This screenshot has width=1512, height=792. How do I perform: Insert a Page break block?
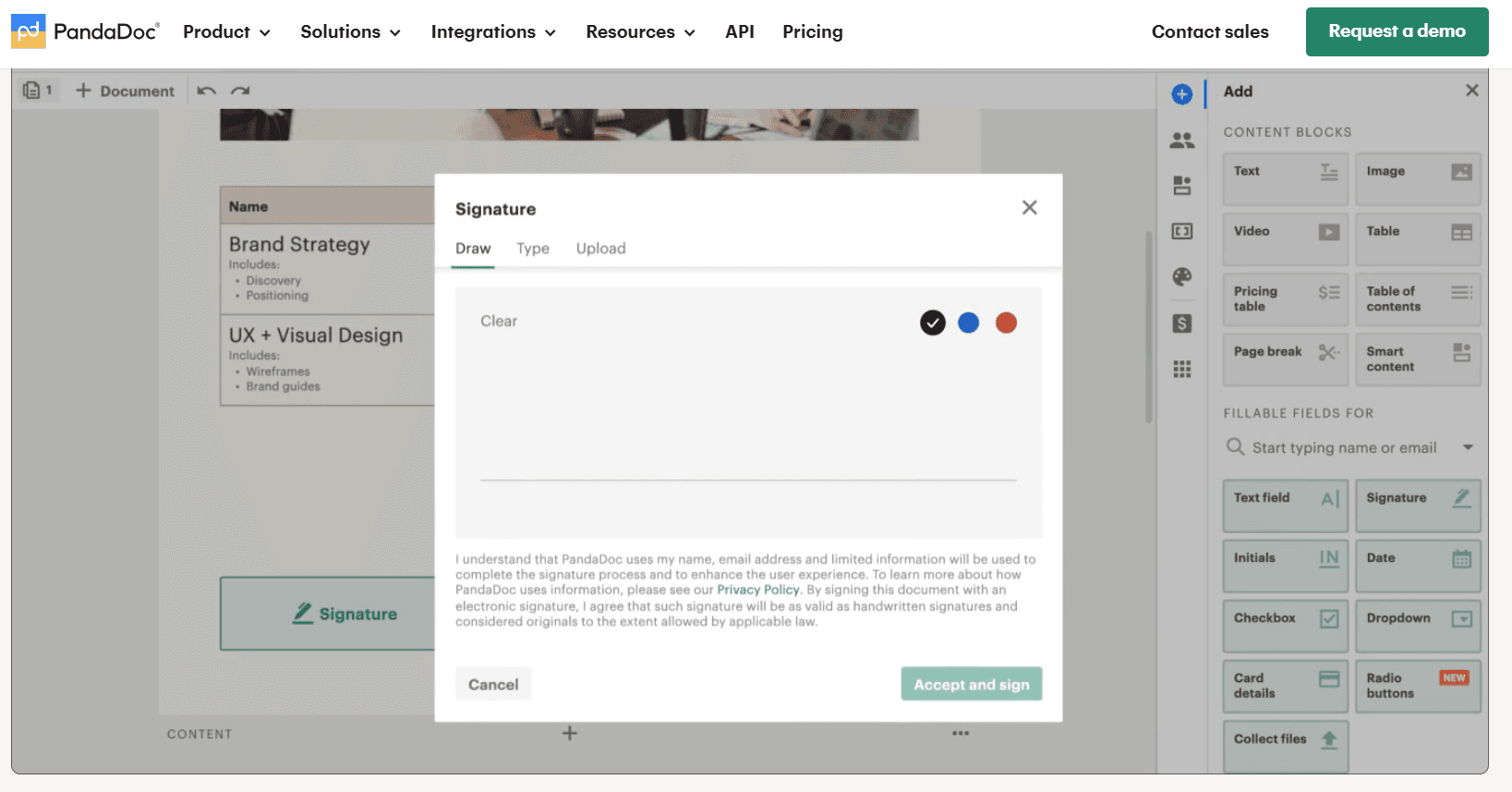tap(1286, 359)
